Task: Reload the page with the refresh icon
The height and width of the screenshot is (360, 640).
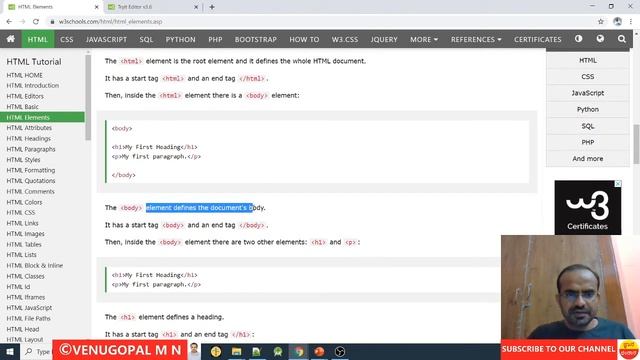Action: 36,22
